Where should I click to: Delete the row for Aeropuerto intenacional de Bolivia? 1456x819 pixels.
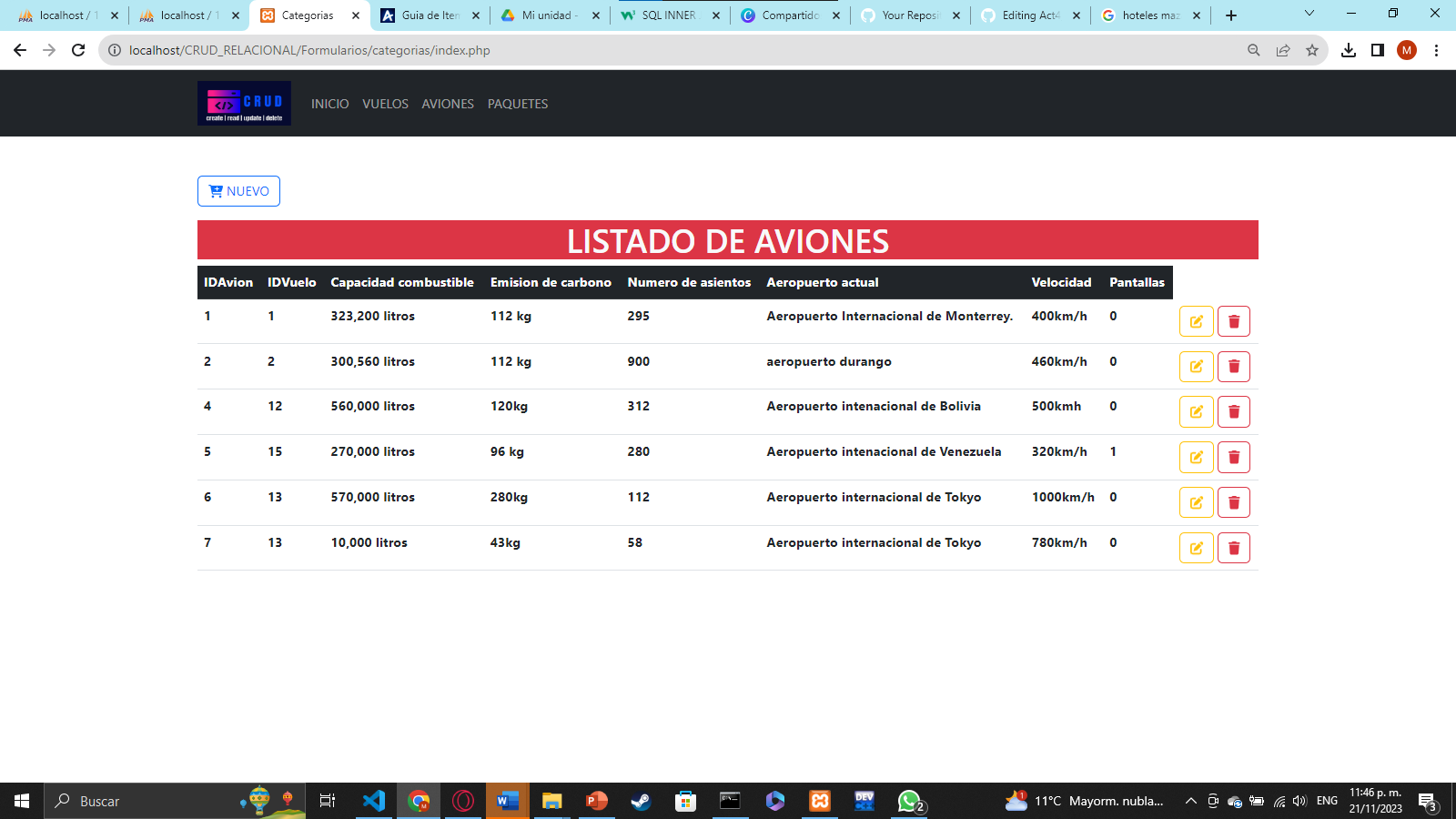pos(1234,411)
